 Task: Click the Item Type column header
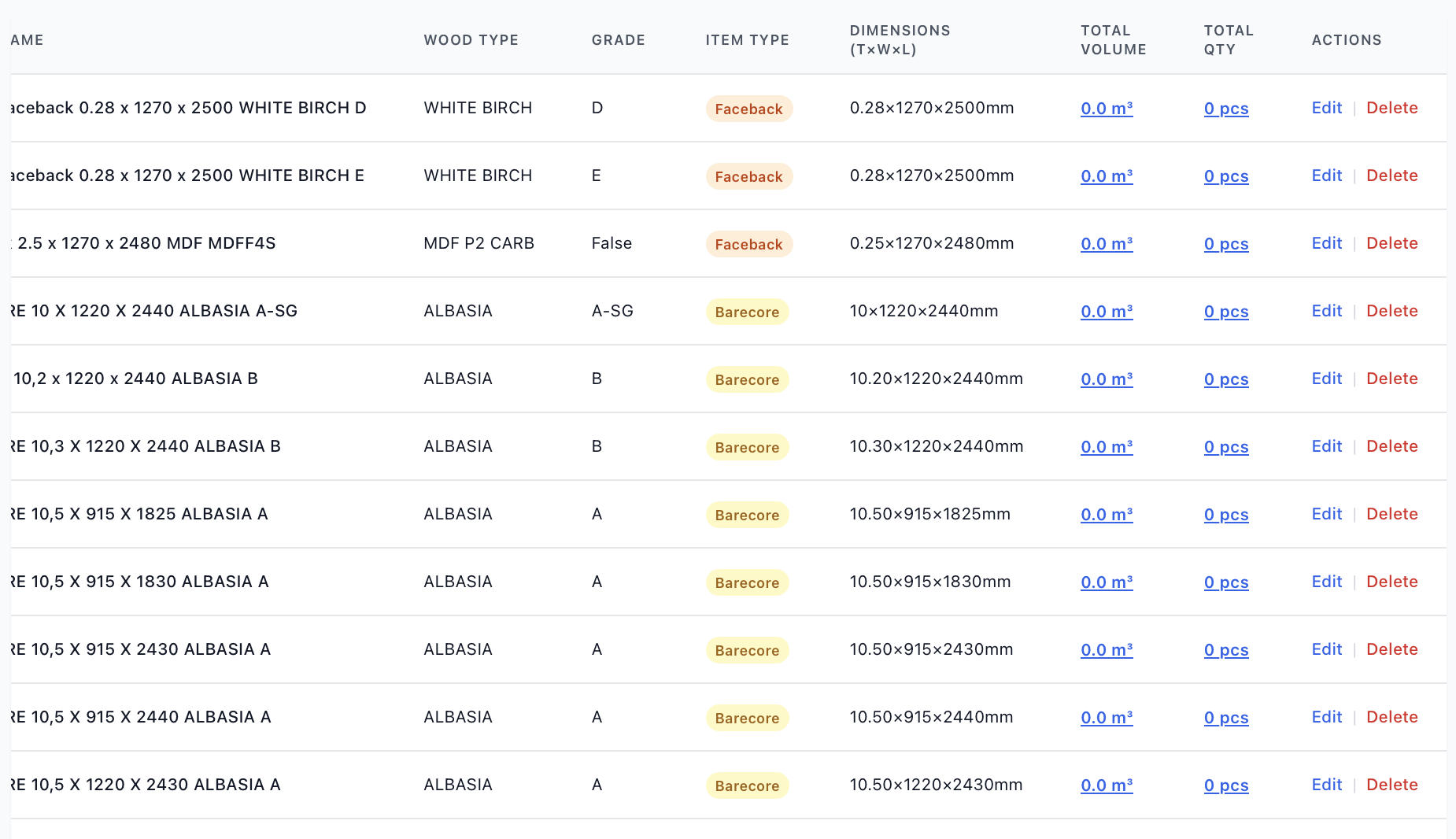pos(747,40)
